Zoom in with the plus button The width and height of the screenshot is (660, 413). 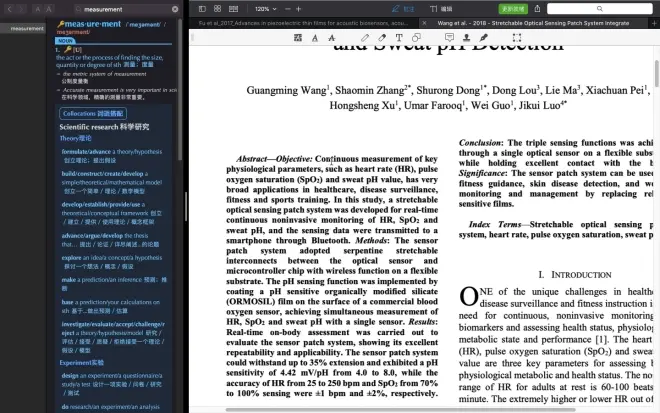[298, 9]
